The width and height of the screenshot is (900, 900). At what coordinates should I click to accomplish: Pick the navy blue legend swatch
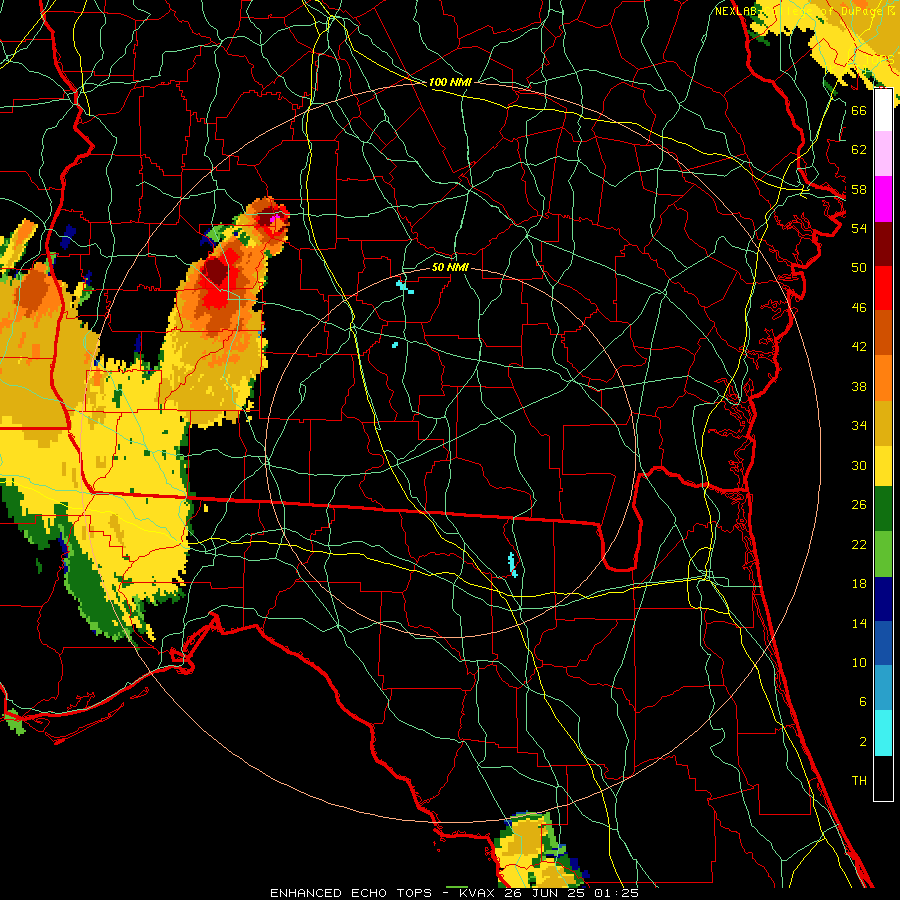[883, 599]
